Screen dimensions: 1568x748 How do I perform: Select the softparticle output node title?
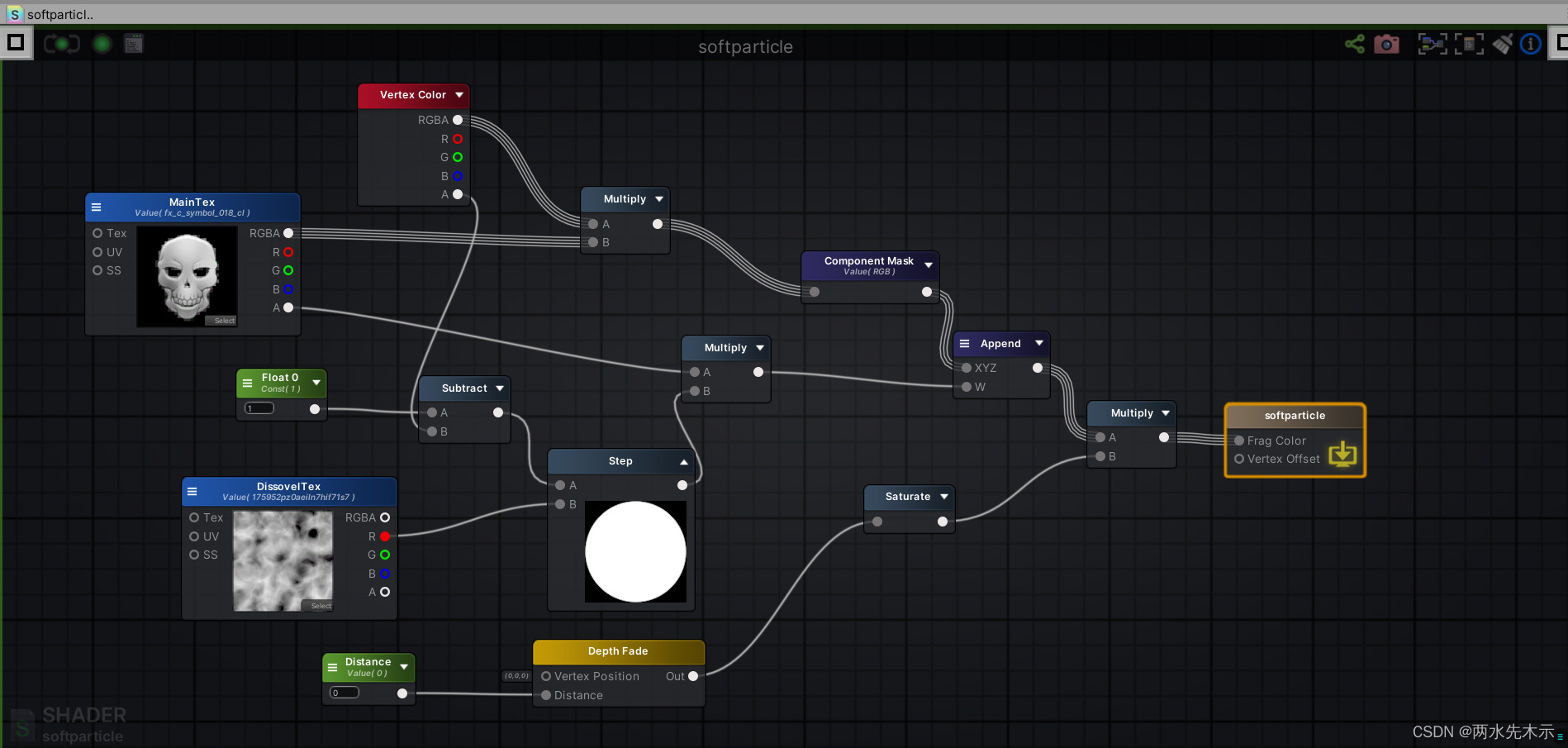click(x=1295, y=416)
